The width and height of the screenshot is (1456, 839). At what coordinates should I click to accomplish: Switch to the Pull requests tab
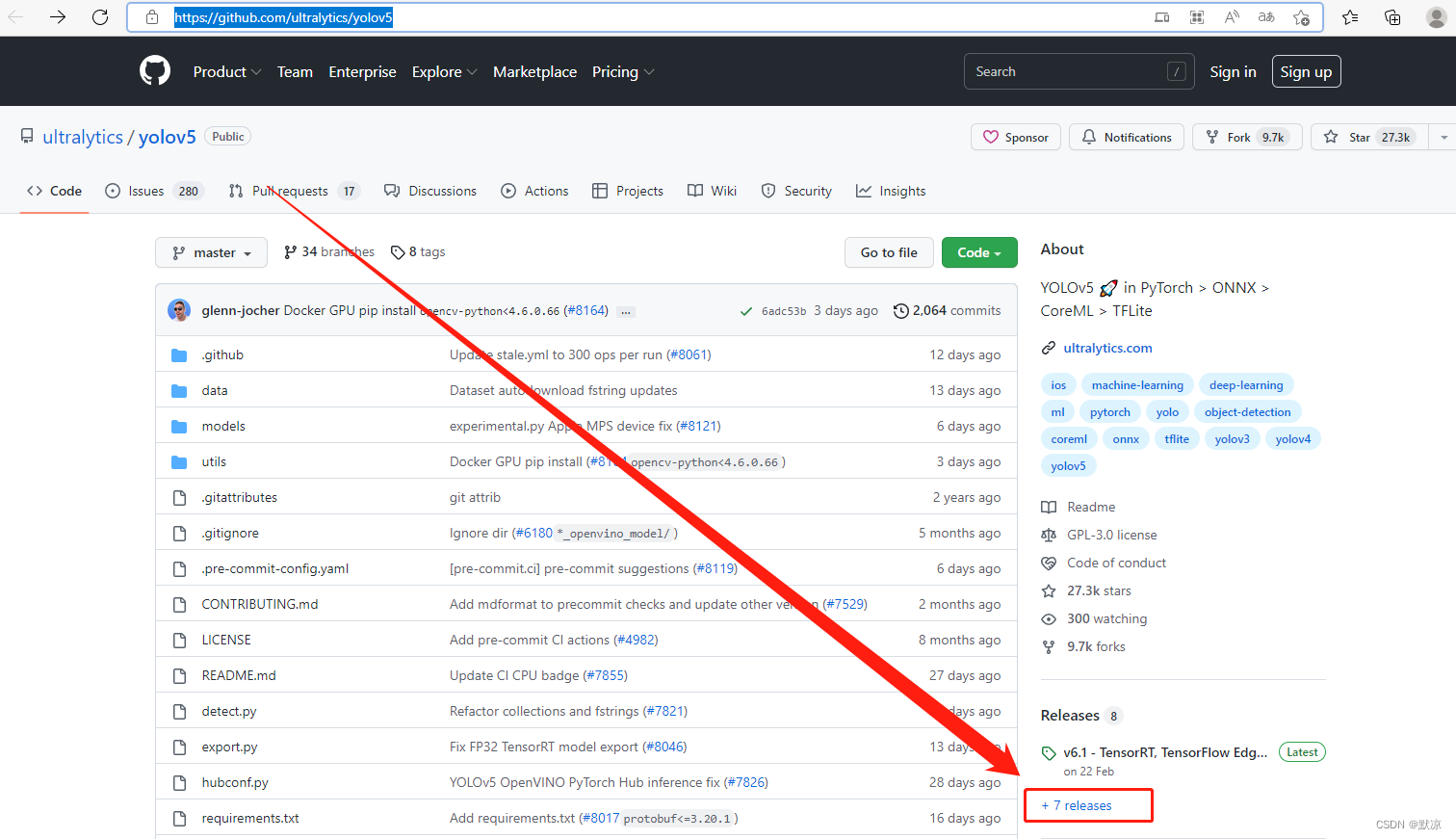295,191
